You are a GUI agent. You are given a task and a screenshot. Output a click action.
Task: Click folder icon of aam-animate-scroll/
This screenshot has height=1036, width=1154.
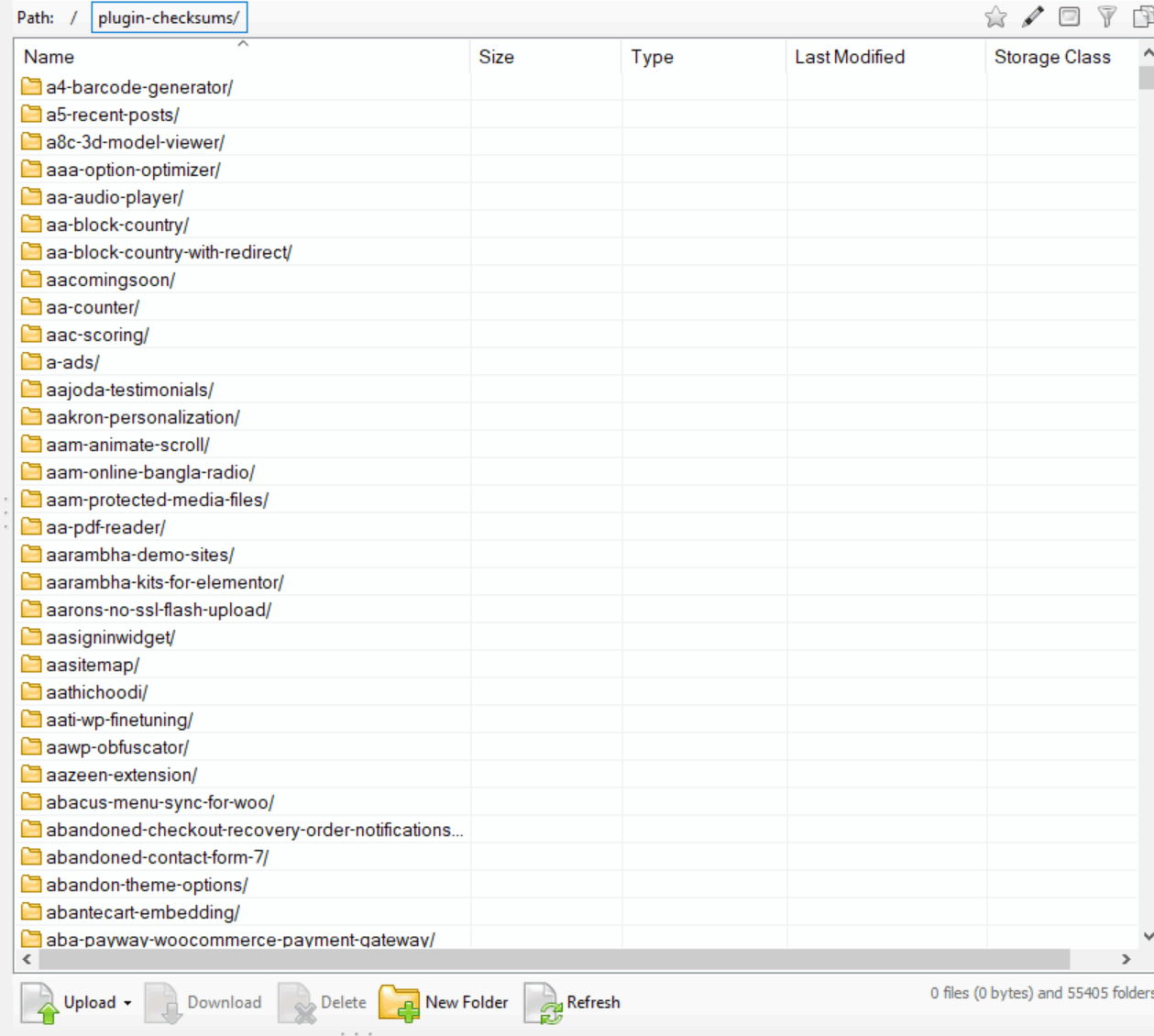pos(32,444)
